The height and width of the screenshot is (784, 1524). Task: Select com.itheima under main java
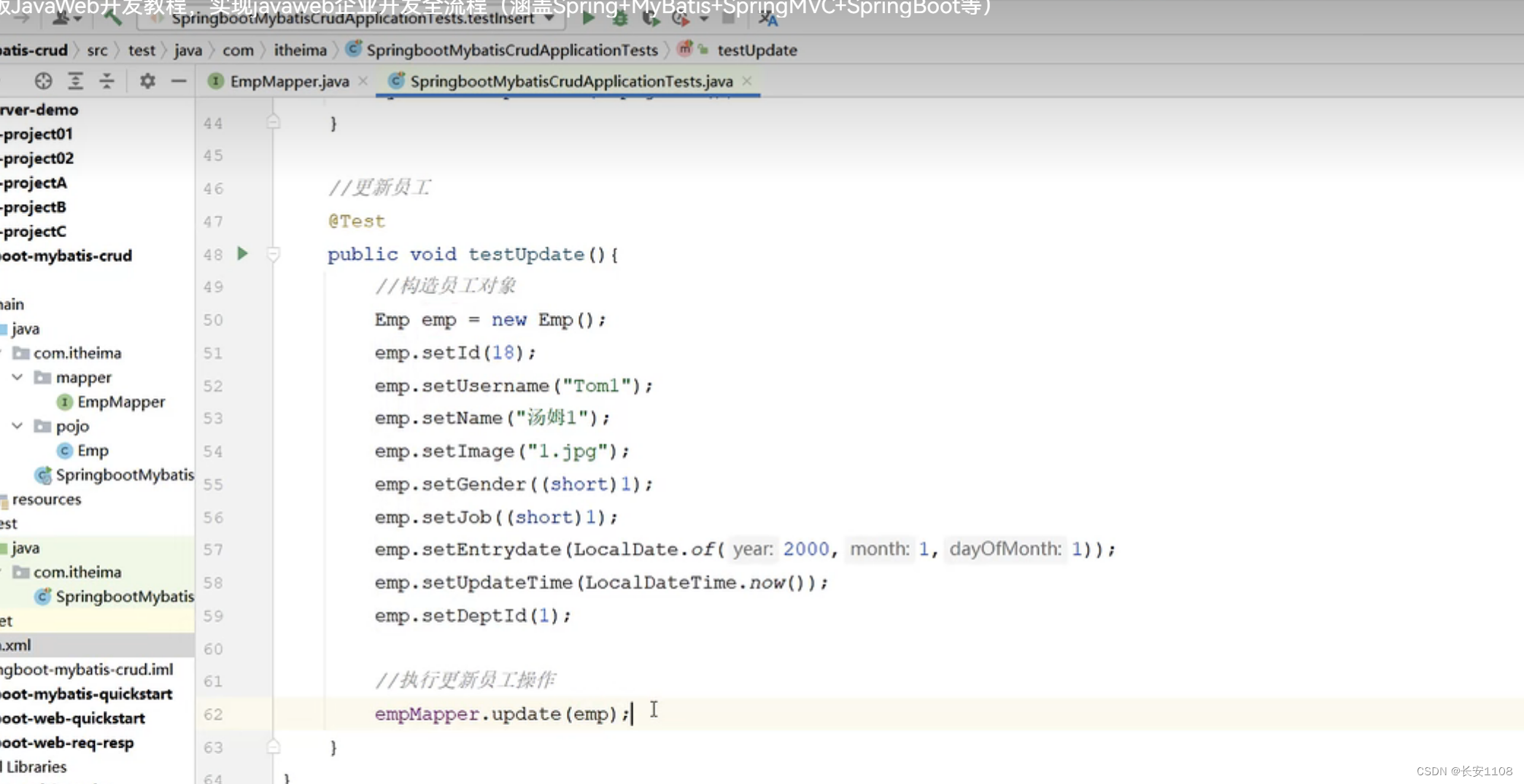(x=77, y=353)
